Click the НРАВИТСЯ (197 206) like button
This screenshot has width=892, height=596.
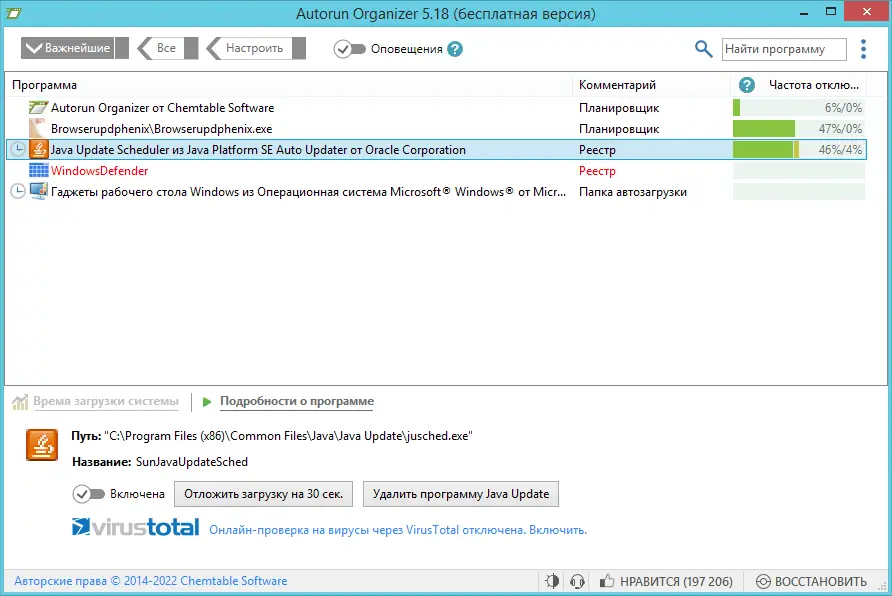pos(666,581)
